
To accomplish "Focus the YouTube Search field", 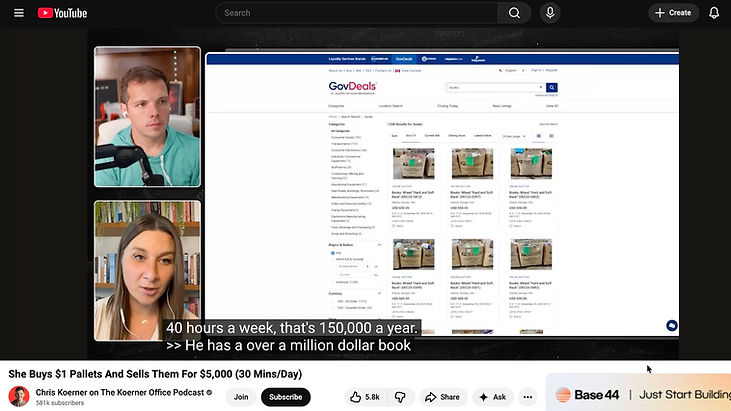I will click(x=357, y=13).
